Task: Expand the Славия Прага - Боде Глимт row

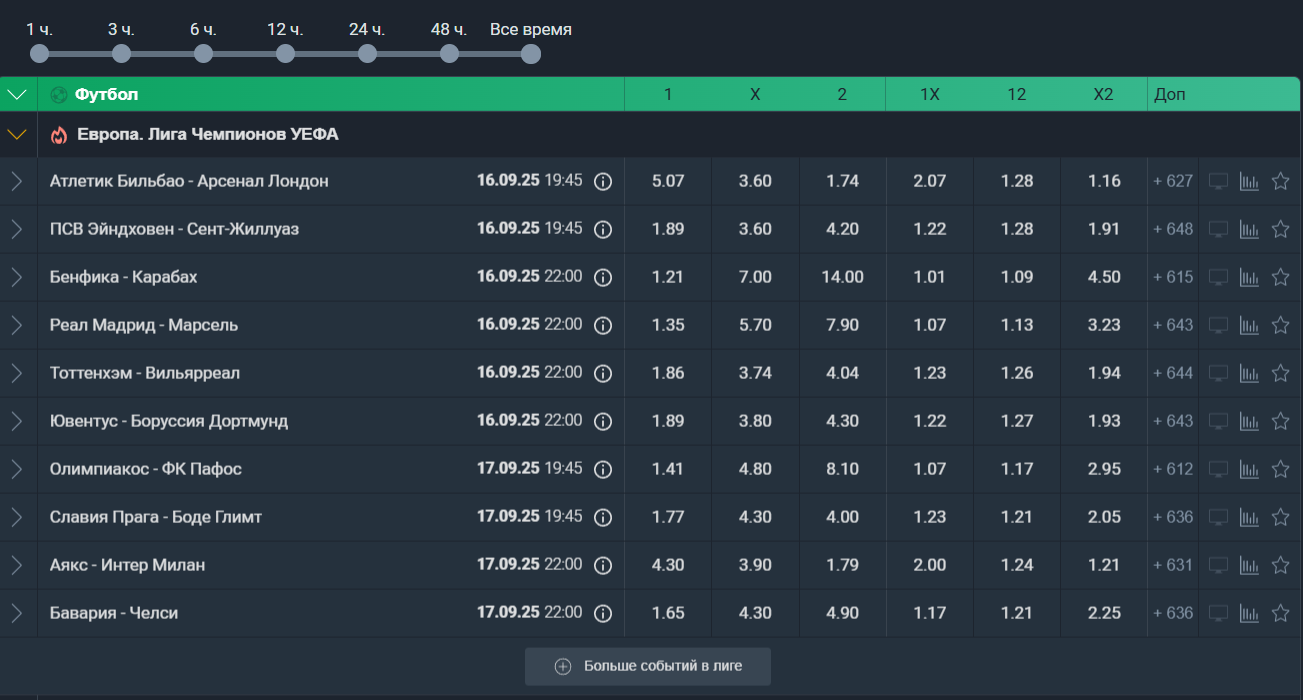Action: (17, 517)
